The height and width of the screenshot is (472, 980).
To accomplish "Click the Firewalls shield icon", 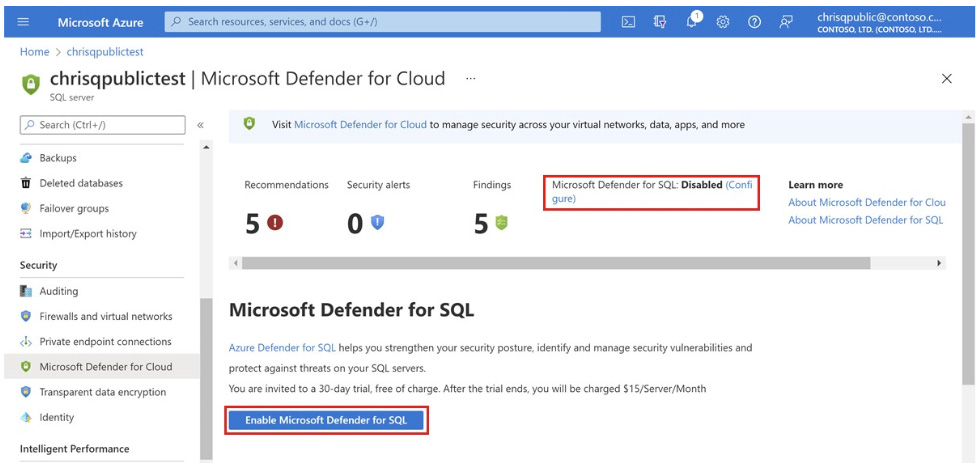I will (26, 316).
